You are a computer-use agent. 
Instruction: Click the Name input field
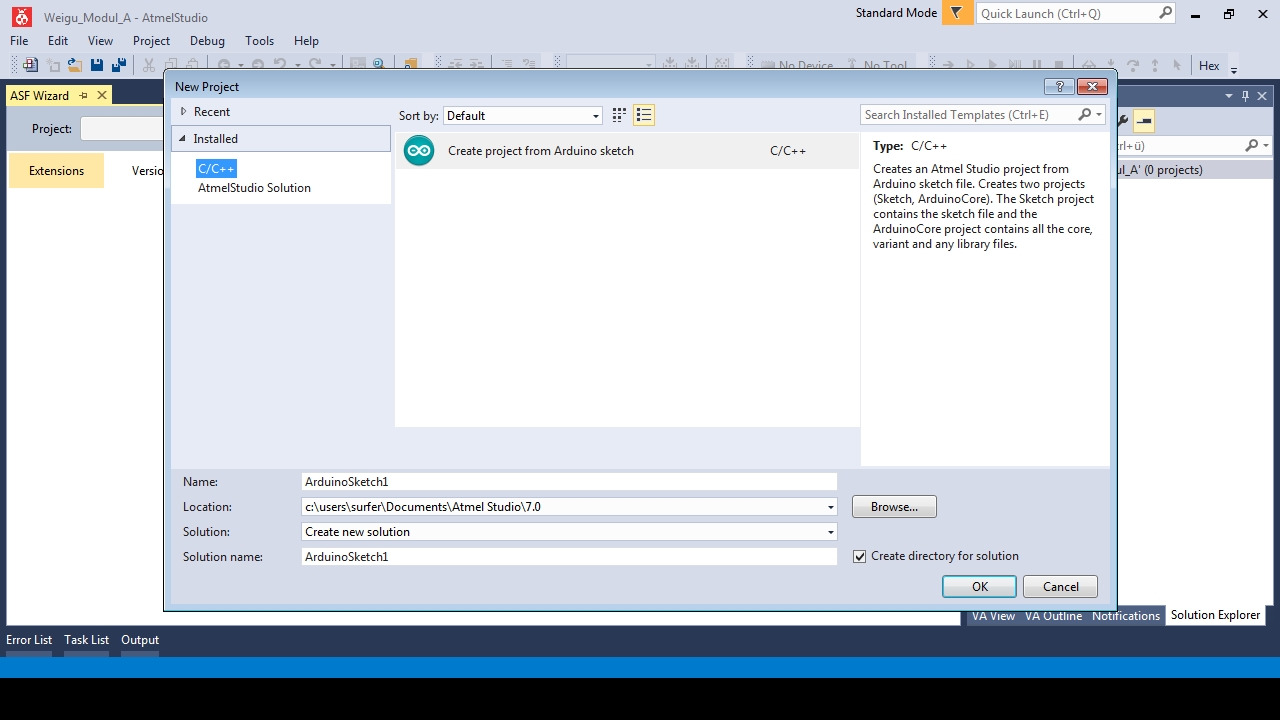(569, 482)
